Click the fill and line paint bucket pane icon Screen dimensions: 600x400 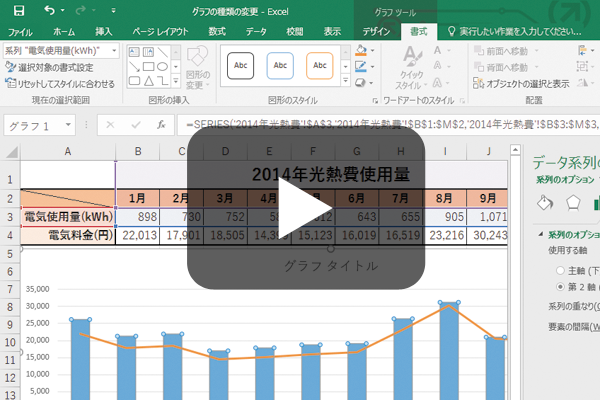pos(545,203)
